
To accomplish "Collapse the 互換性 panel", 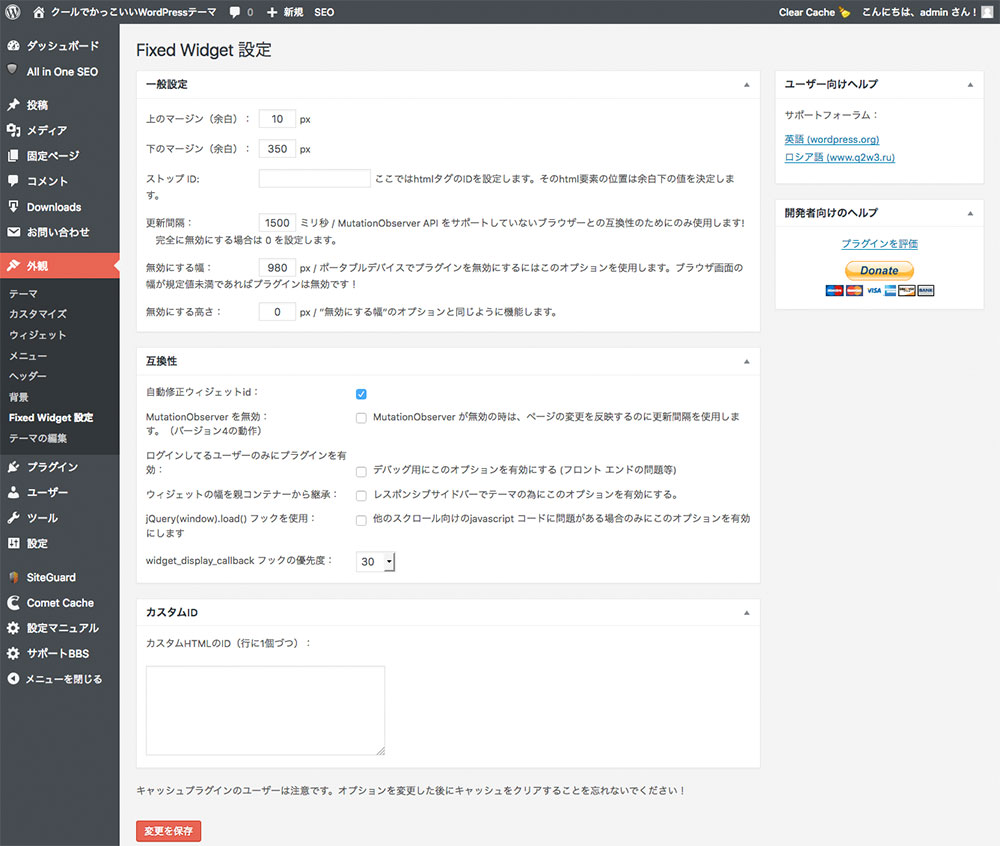I will (746, 361).
